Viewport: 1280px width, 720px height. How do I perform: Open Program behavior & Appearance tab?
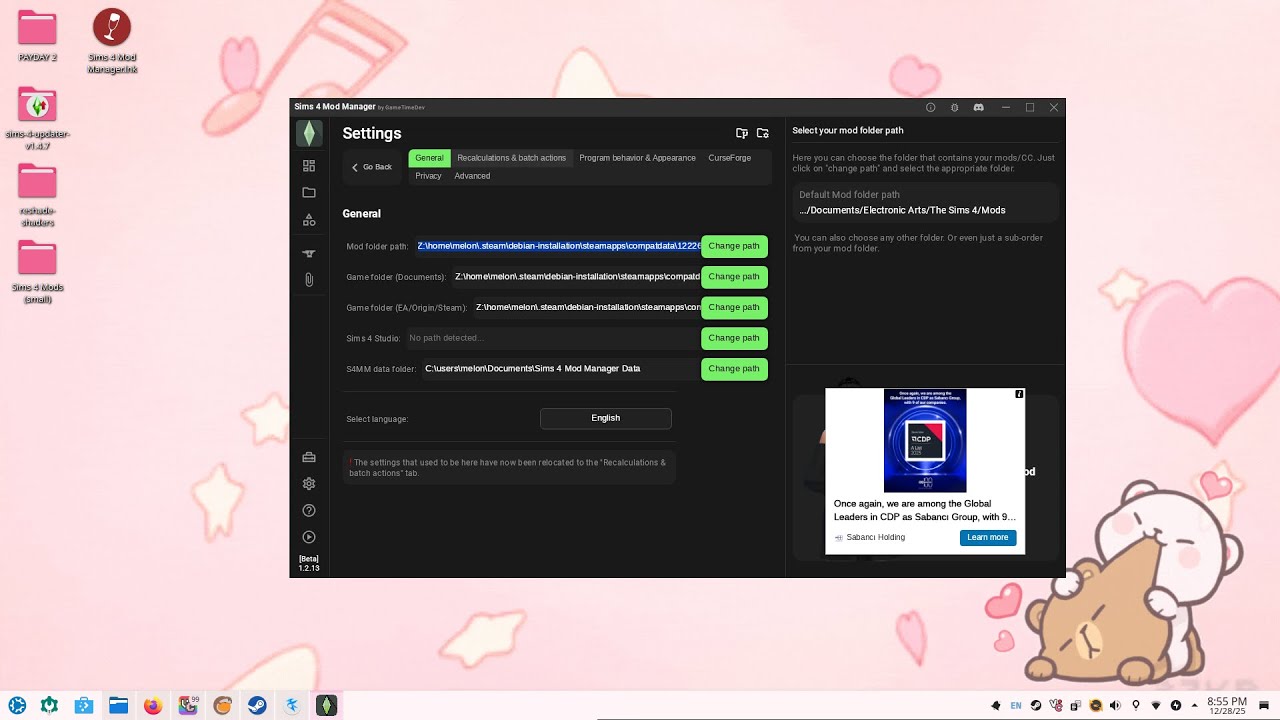tap(637, 158)
